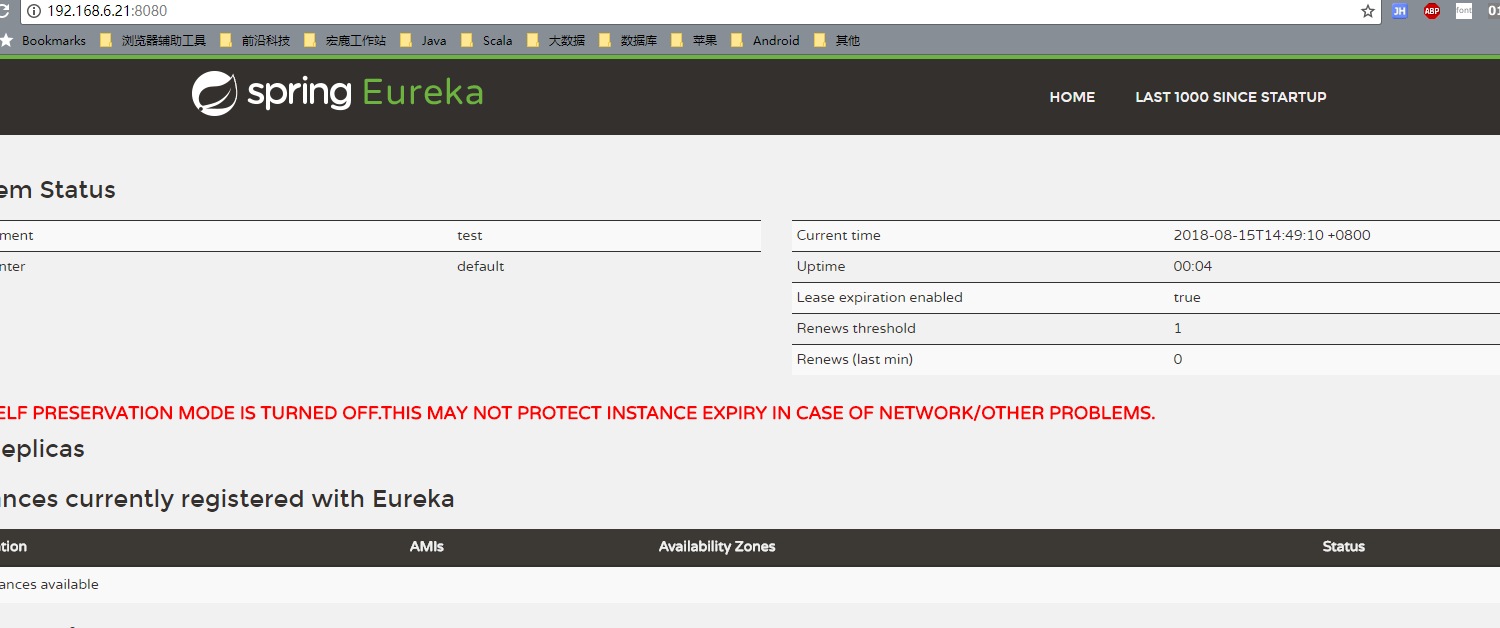Click the 宏鹿工作站 folder icon
The height and width of the screenshot is (628, 1500).
pyautogui.click(x=310, y=40)
